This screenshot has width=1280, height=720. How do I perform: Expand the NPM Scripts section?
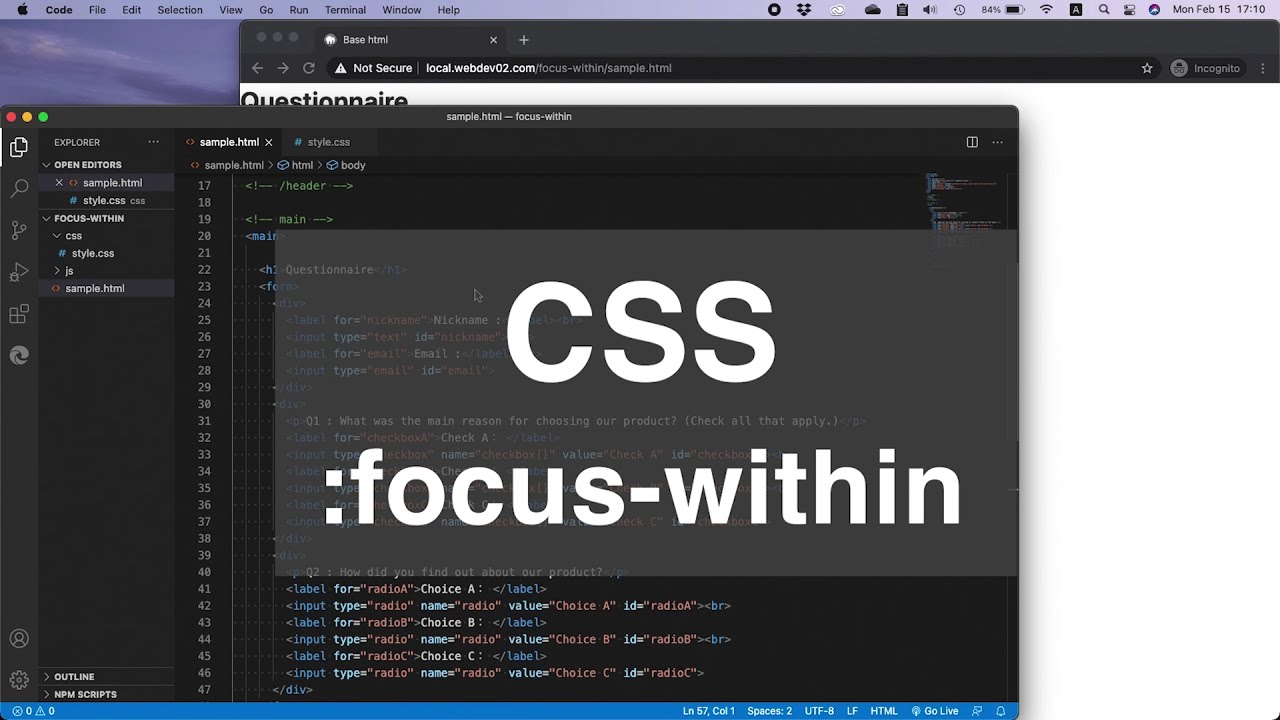pos(85,694)
